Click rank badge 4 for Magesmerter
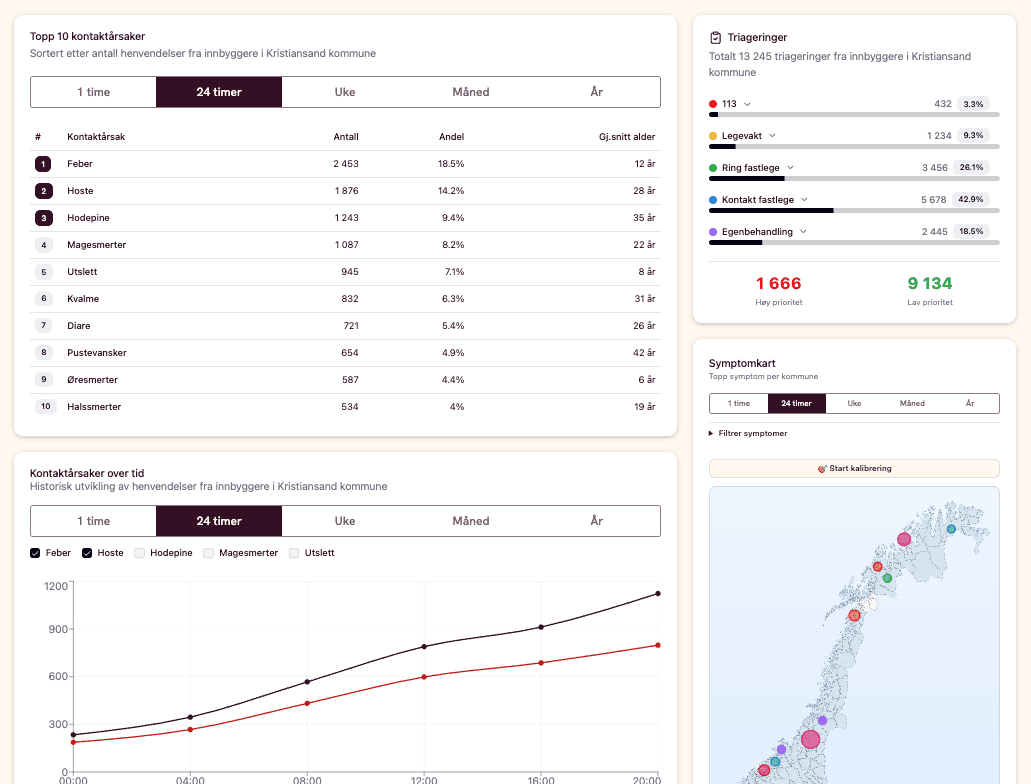 tap(43, 245)
